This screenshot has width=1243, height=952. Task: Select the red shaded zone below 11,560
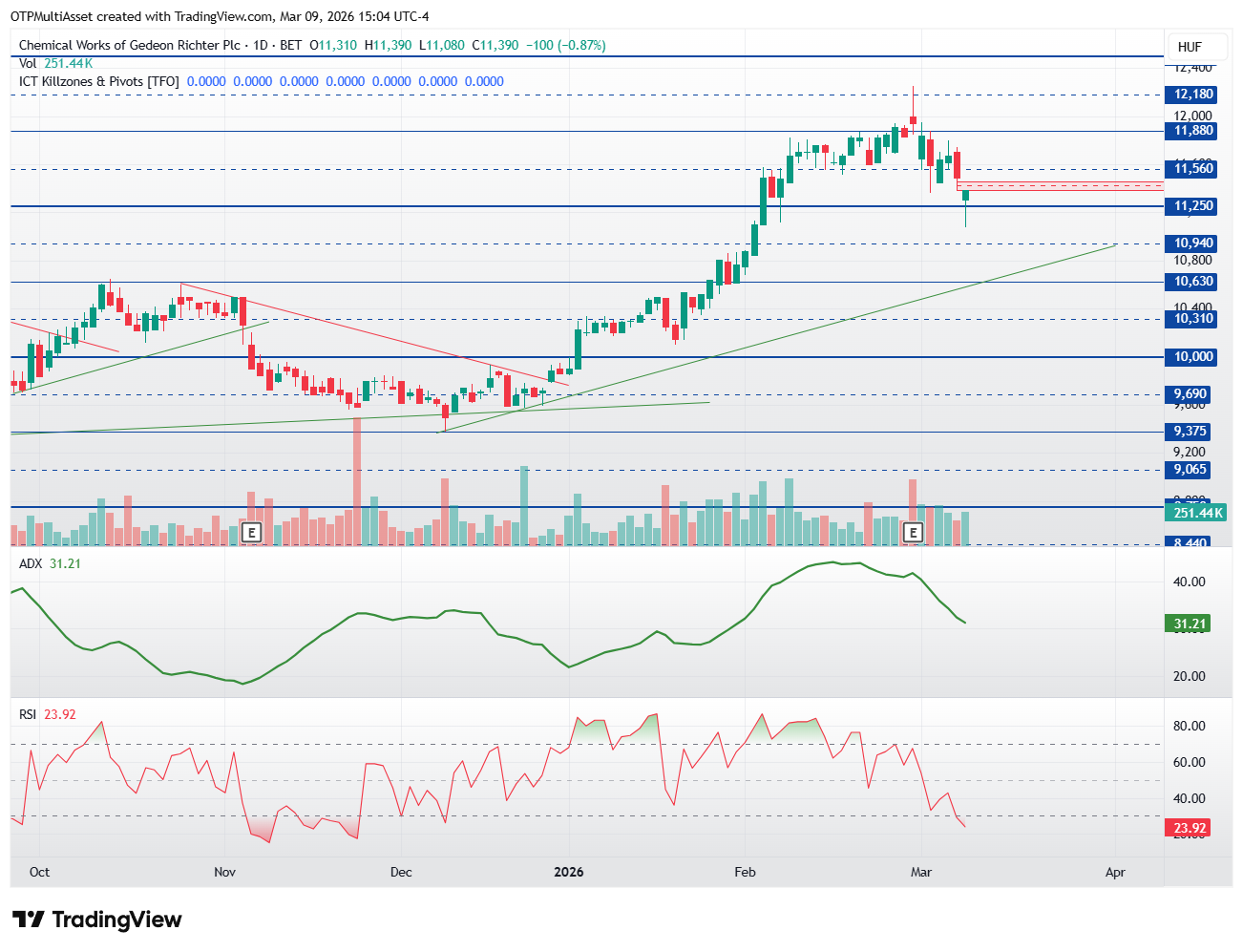pyautogui.click(x=1060, y=185)
